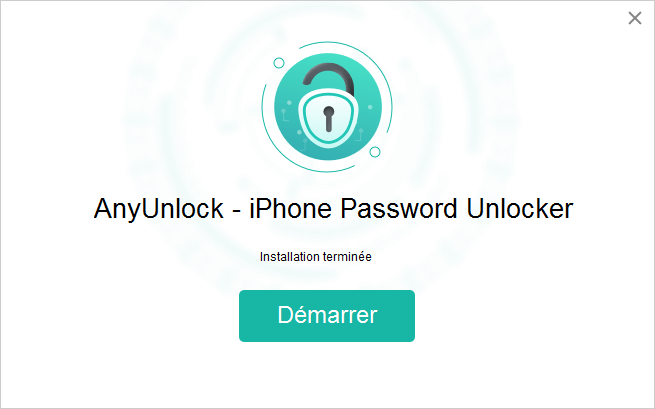This screenshot has width=655, height=409.
Task: Click the gray padlock shackle
Action: pyautogui.click(x=329, y=79)
